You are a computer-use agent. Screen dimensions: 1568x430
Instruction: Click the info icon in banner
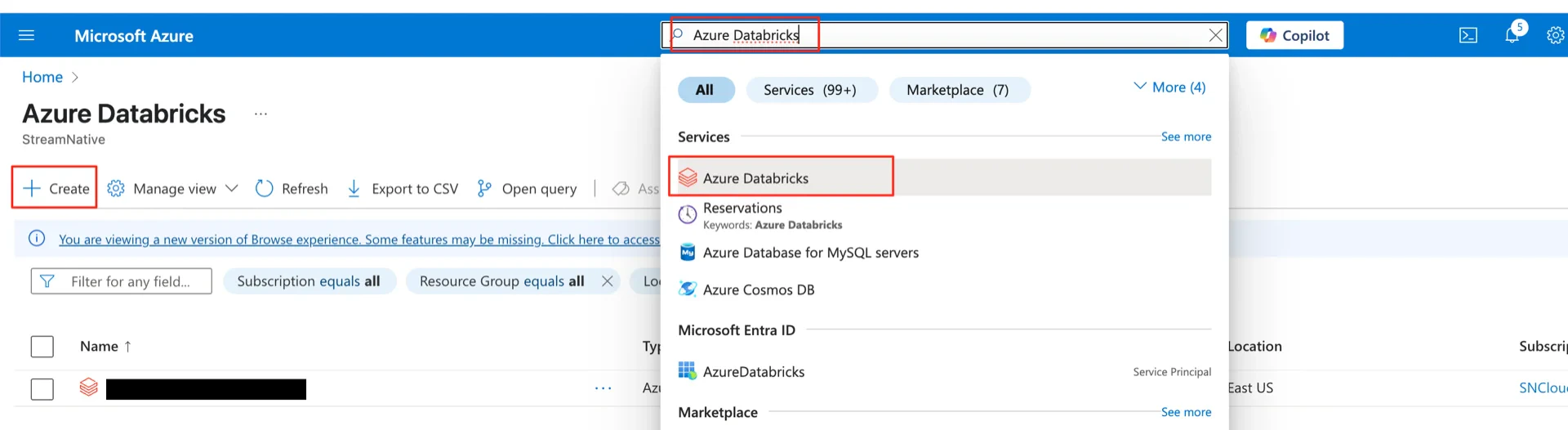pyautogui.click(x=37, y=239)
